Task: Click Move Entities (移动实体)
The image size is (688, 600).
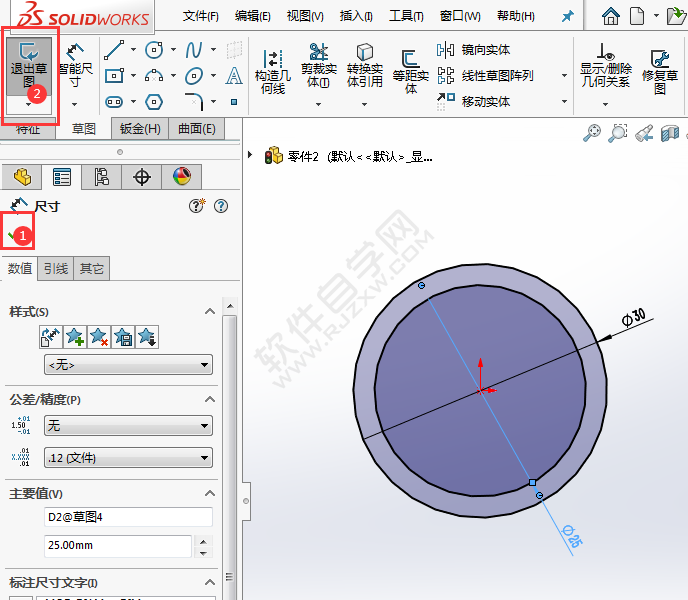Action: [473, 101]
